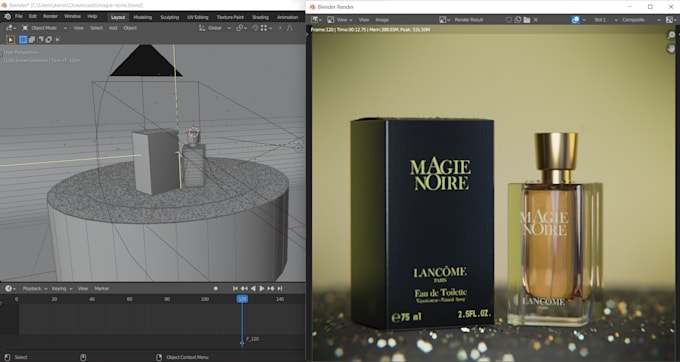
Task: Select the tweak select tool icon
Action: pyautogui.click(x=10, y=39)
